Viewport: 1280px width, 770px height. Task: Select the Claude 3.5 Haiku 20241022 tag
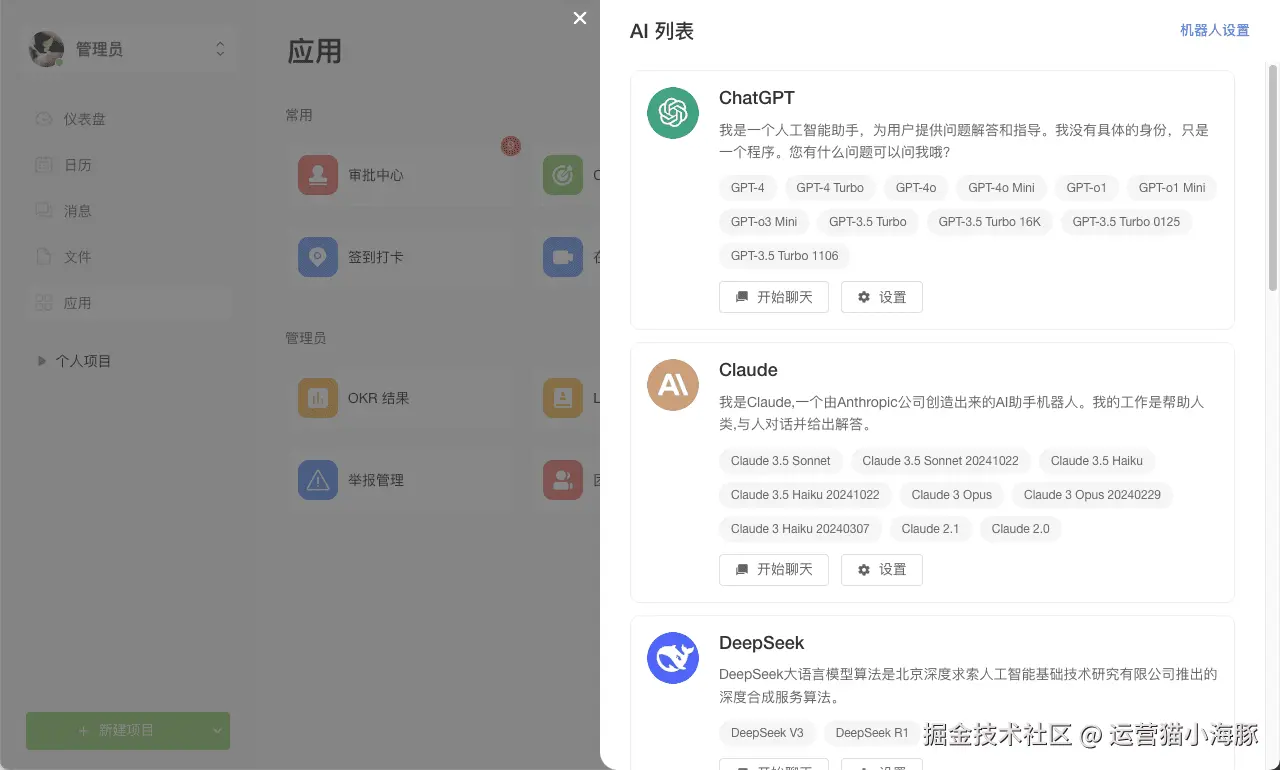tap(805, 495)
